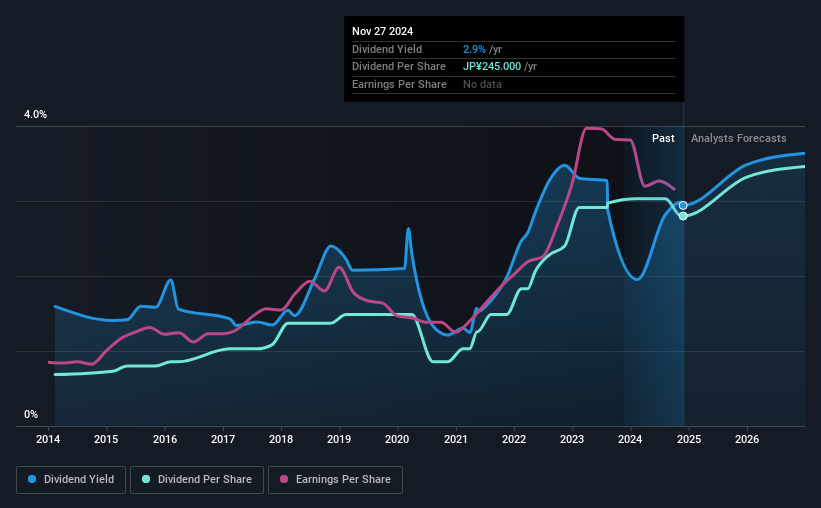Screen dimensions: 821x508
Task: Click the 2.9% dividend yield value
Action: pos(474,49)
